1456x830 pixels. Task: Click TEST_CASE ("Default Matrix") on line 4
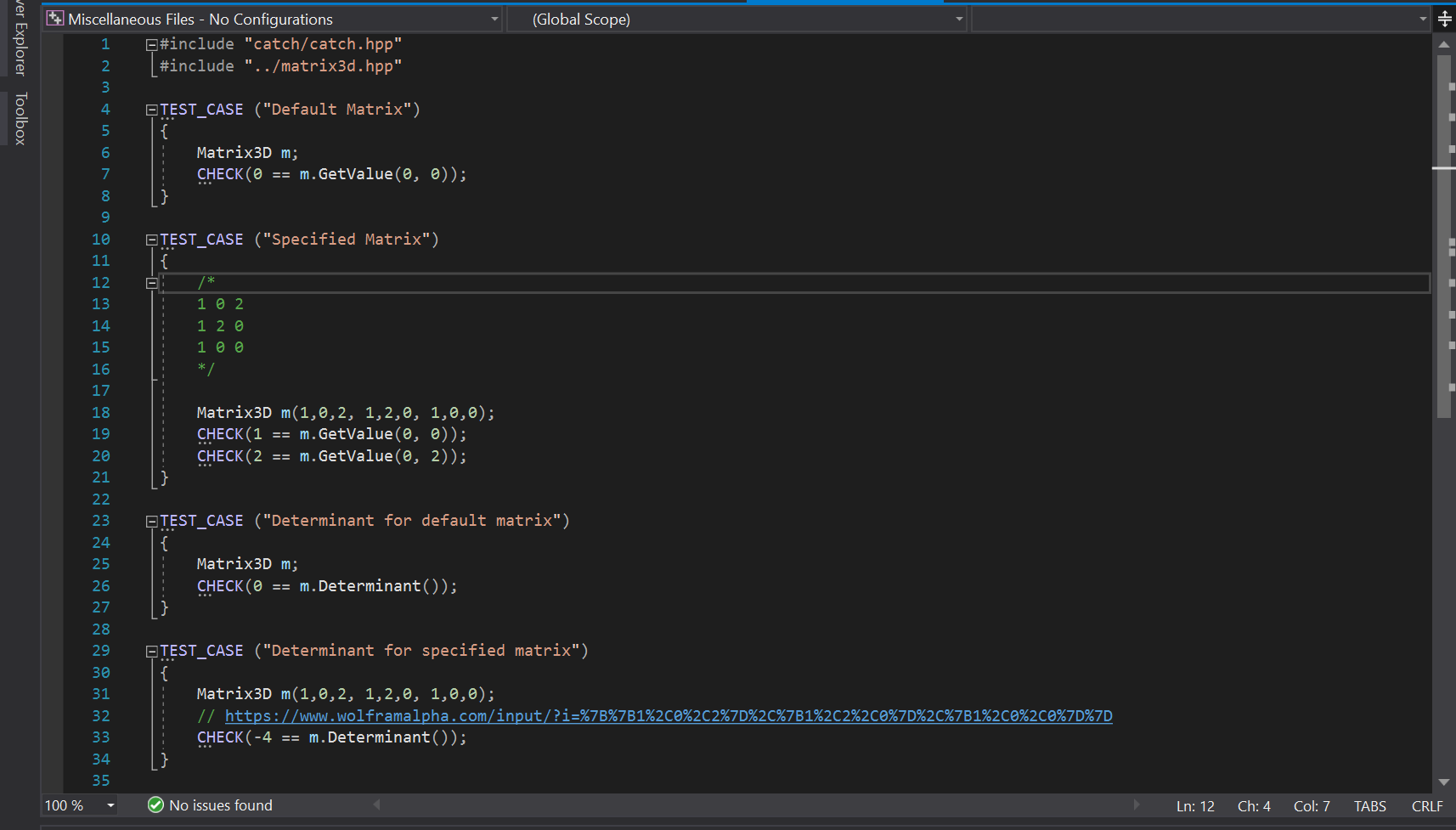290,110
